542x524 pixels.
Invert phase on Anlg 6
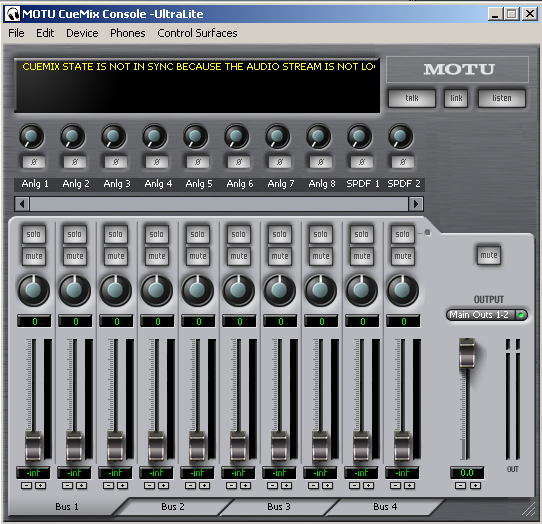pos(239,162)
